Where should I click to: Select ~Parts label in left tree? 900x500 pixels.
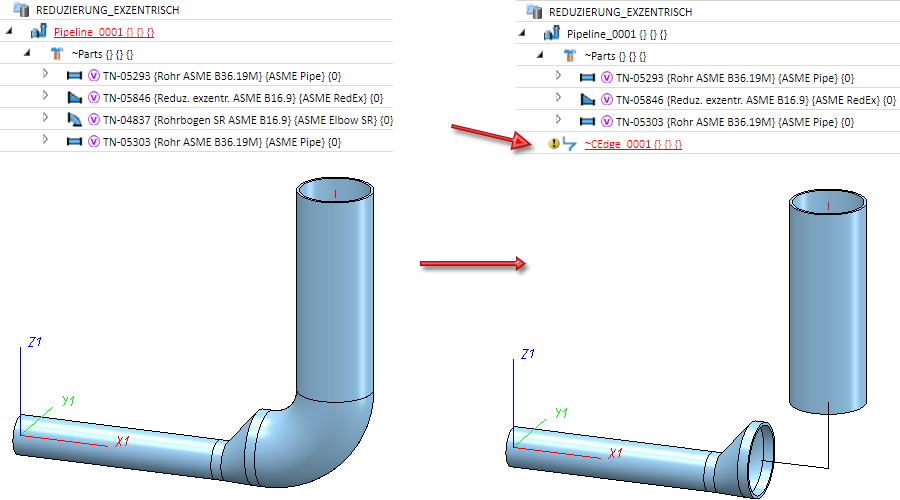(x=102, y=54)
